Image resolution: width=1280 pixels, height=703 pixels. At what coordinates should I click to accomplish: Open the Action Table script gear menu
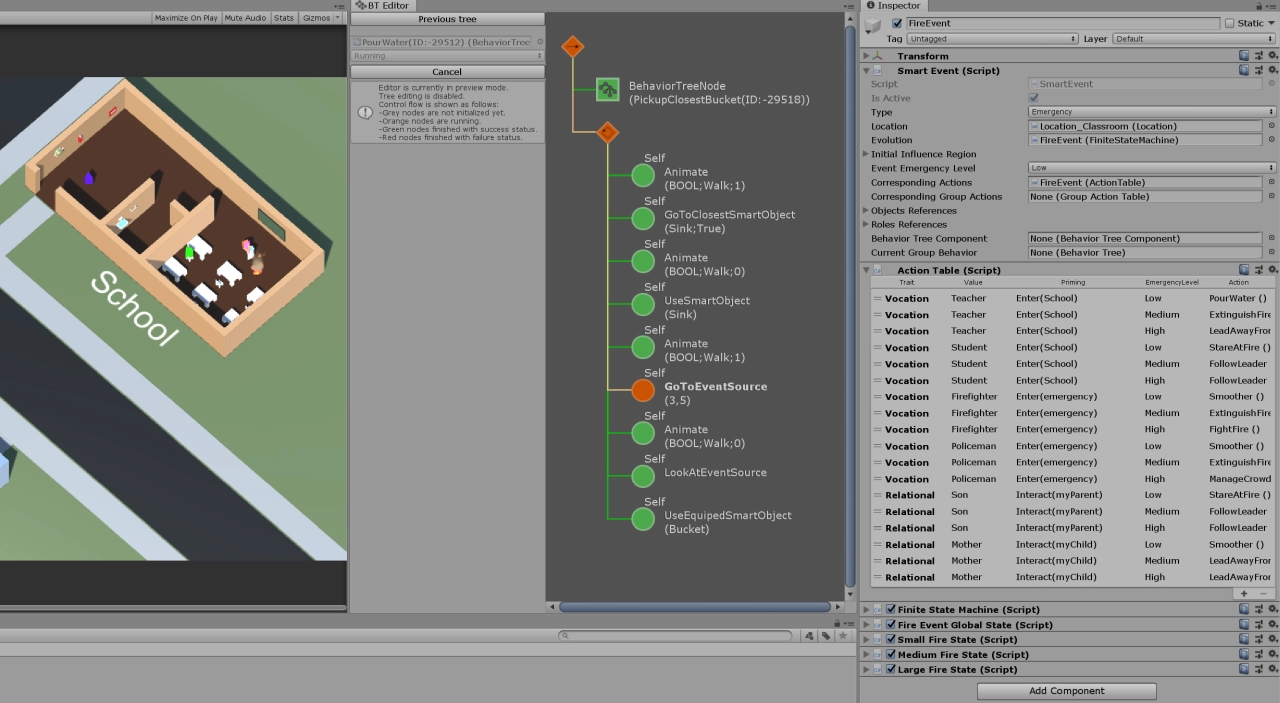[x=1272, y=269]
